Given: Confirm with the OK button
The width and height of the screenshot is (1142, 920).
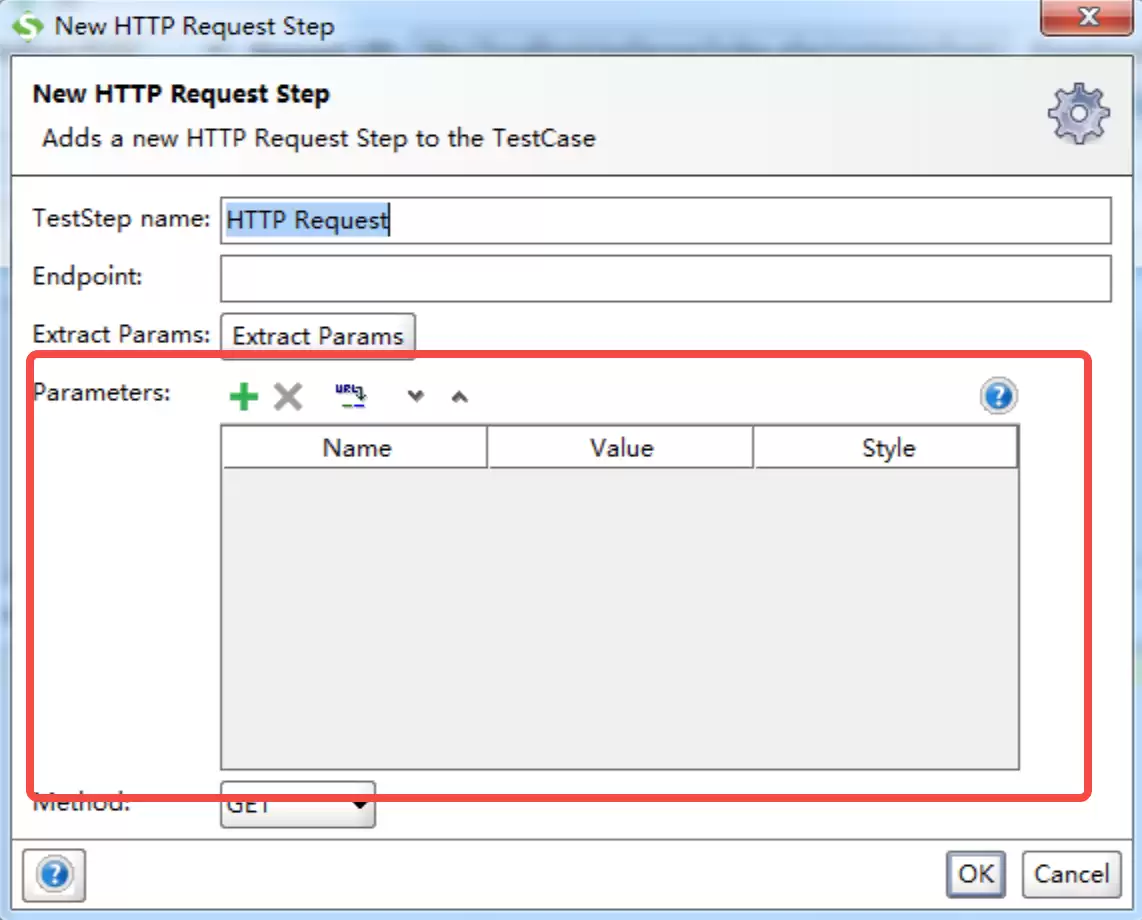Looking at the screenshot, I should [x=975, y=874].
